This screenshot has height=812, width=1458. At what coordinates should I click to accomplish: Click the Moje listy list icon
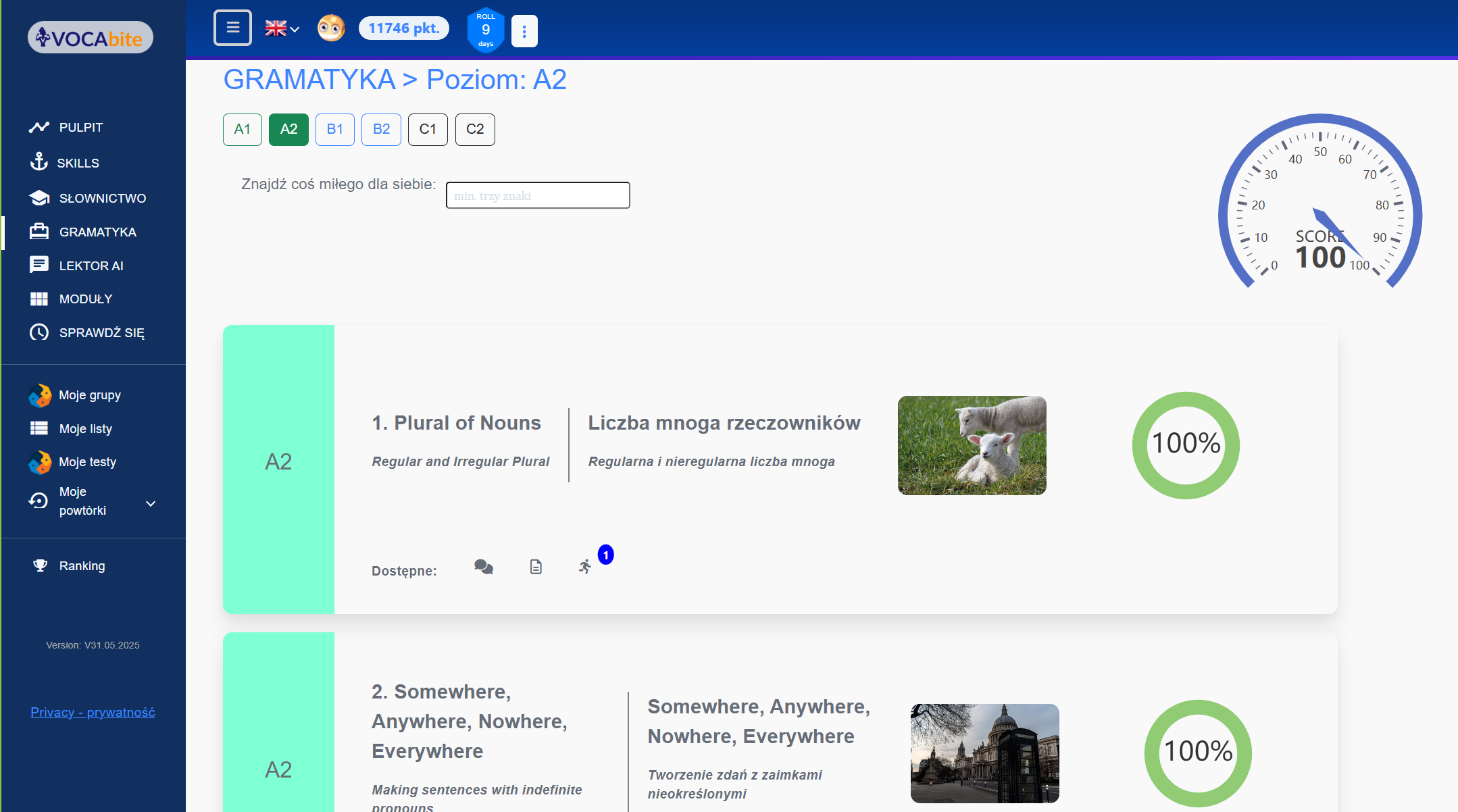pyautogui.click(x=39, y=428)
